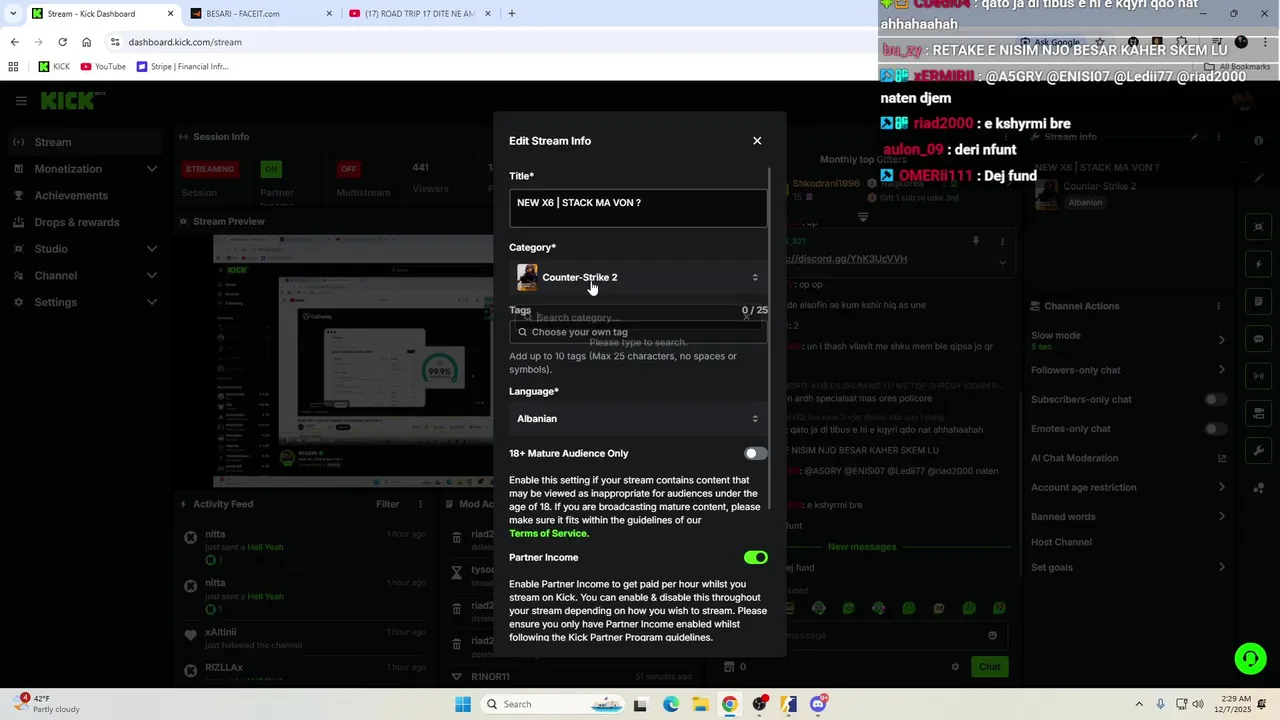Open Achievements in the sidebar
Viewport: 1280px width, 720px height.
tap(71, 196)
